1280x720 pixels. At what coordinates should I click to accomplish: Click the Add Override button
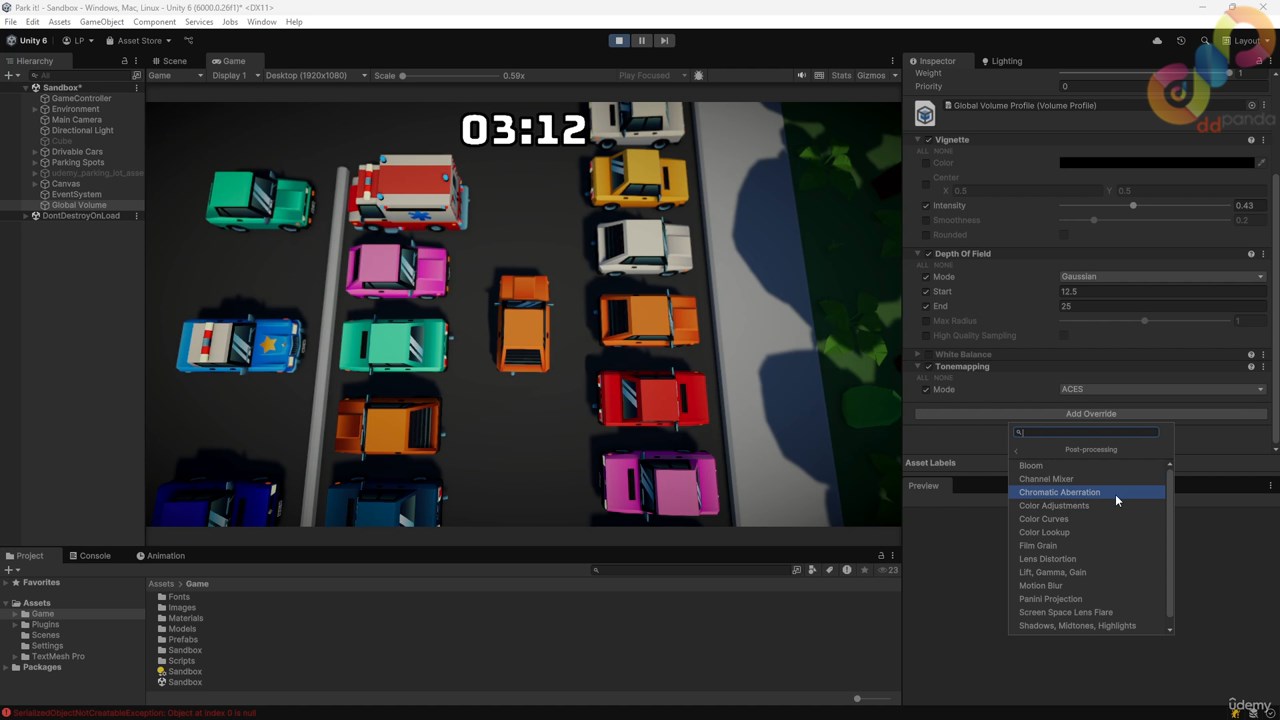(x=1091, y=414)
